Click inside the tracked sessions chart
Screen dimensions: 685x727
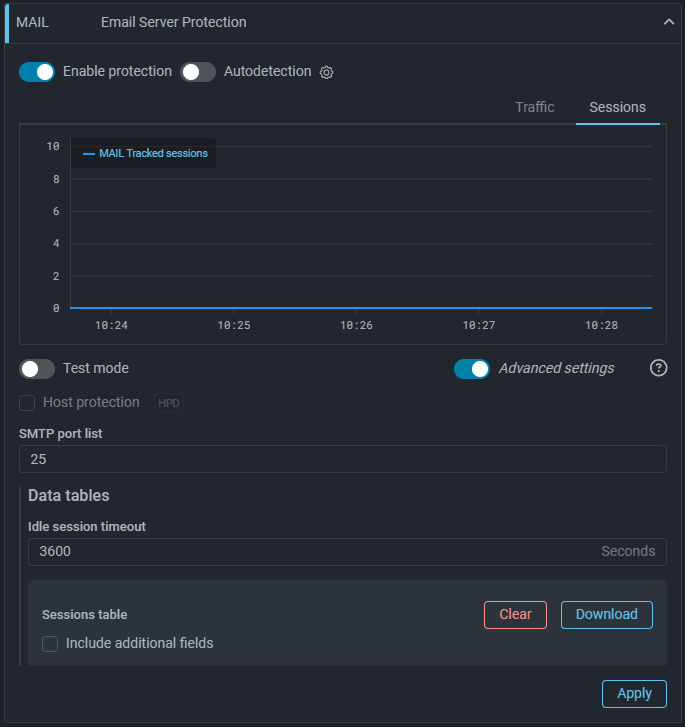click(x=360, y=240)
